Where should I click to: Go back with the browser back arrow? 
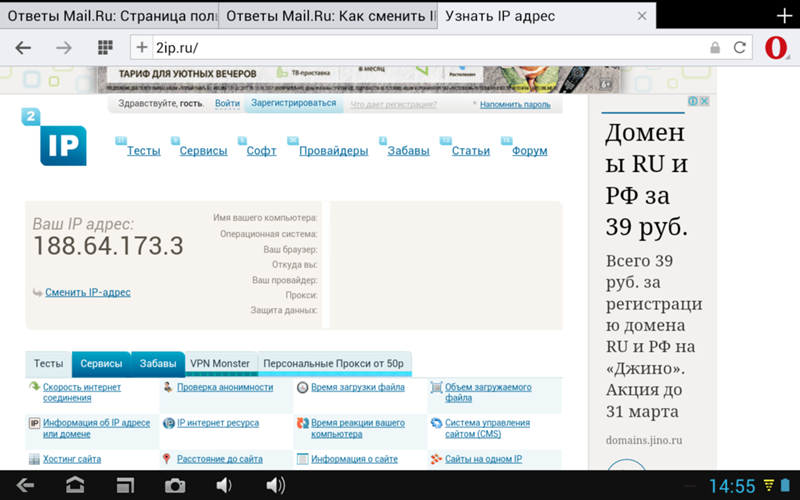(23, 48)
